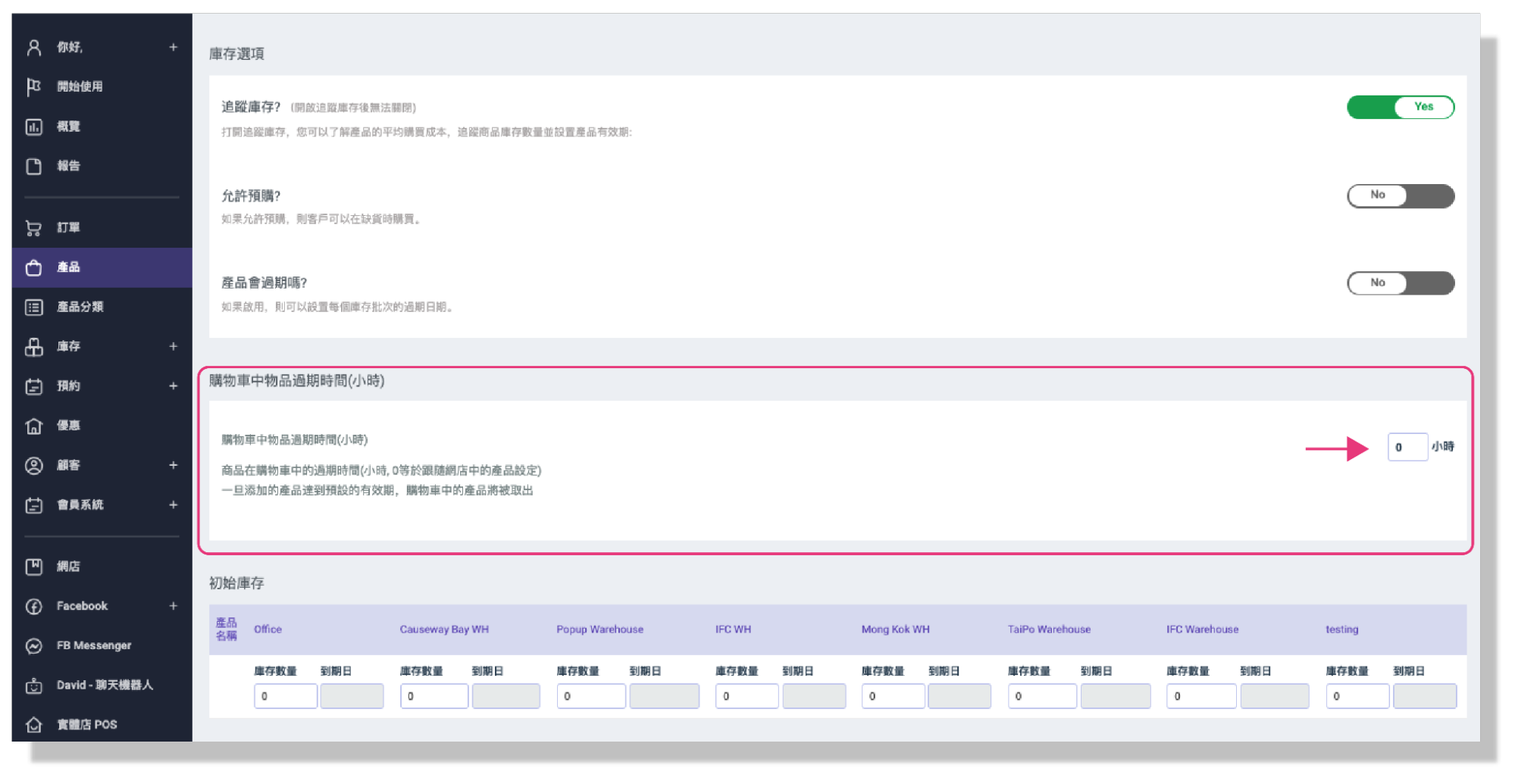
Task: Select the highlighted 產品 menu entry
Action: click(x=102, y=267)
